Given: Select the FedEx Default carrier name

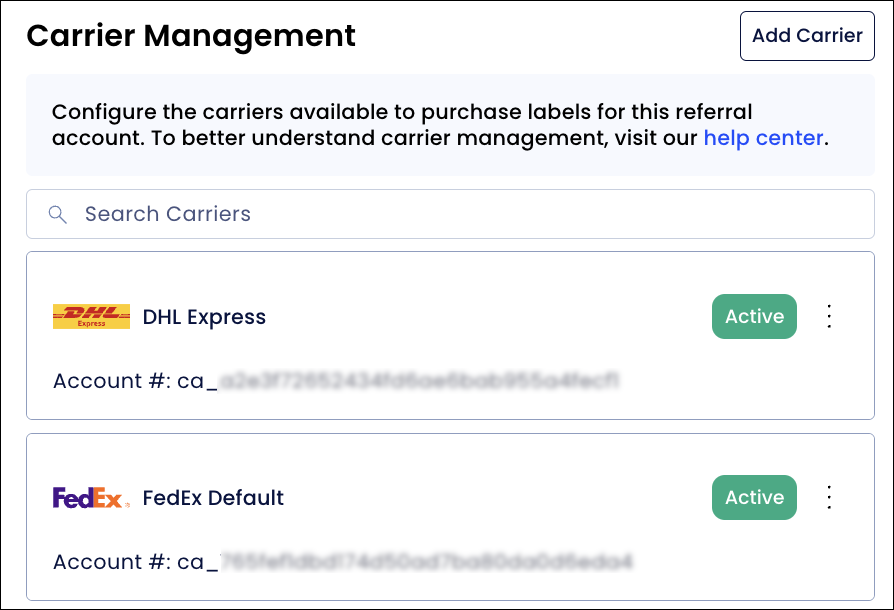Looking at the screenshot, I should click(x=213, y=498).
